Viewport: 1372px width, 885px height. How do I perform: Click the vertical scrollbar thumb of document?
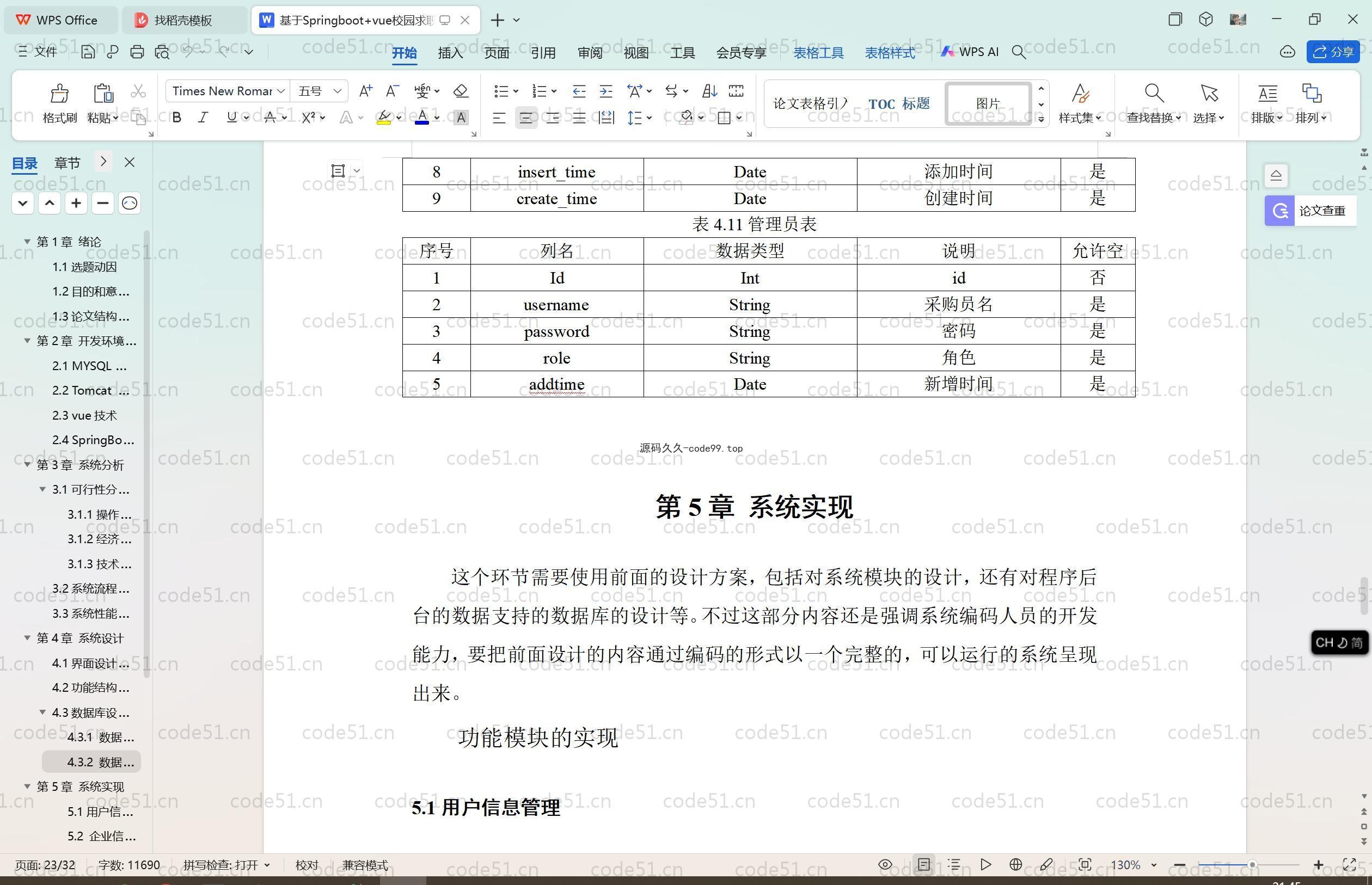pyautogui.click(x=1364, y=596)
